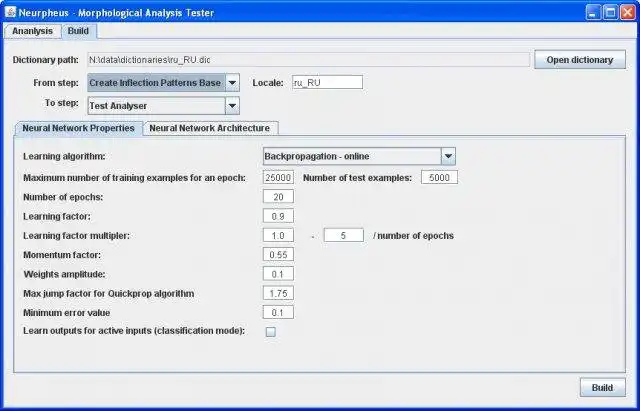Select the Neural Network Properties tab
Image resolution: width=640 pixels, height=411 pixels.
click(x=78, y=128)
